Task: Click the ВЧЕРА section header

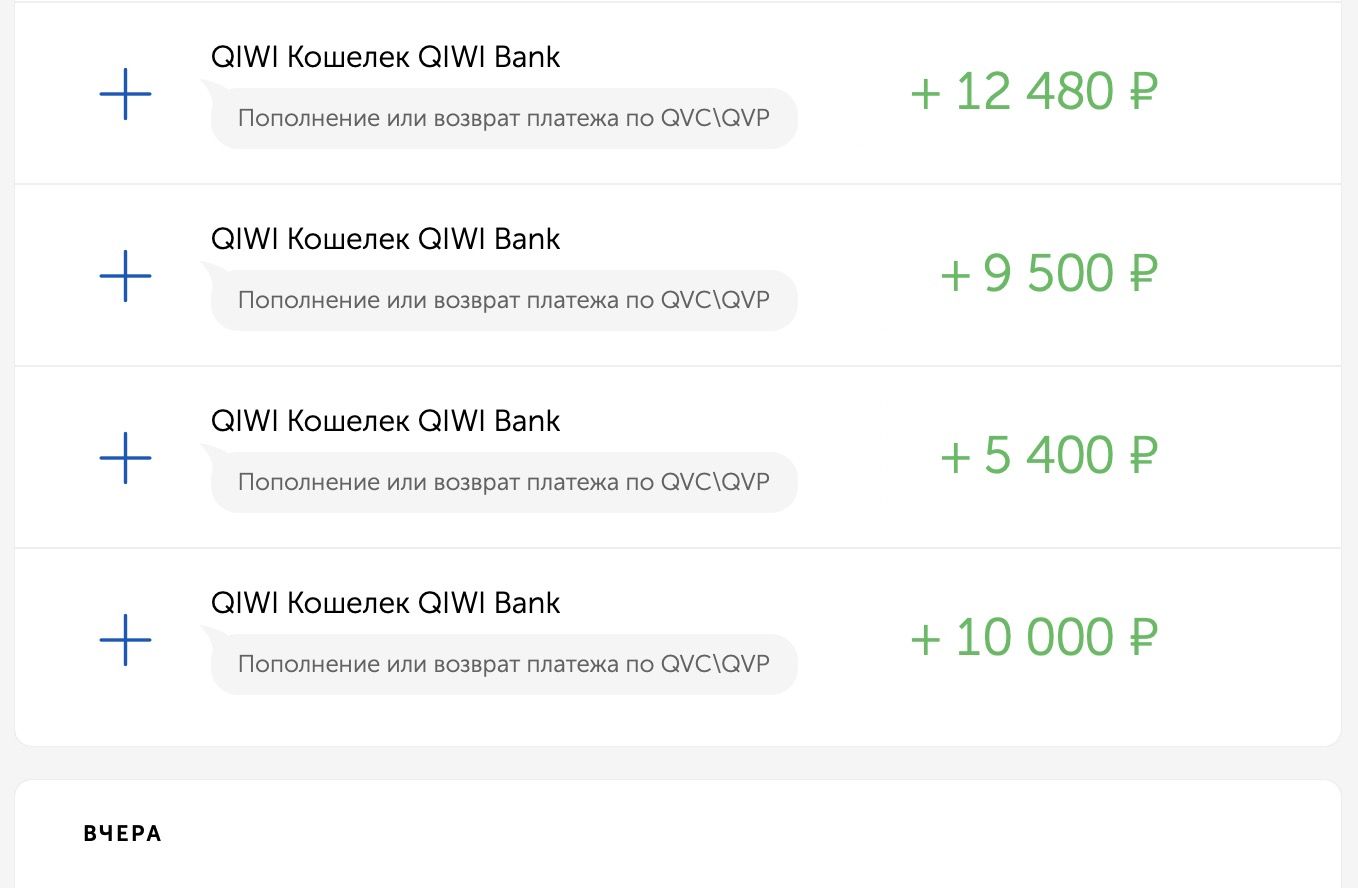Action: click(x=123, y=834)
